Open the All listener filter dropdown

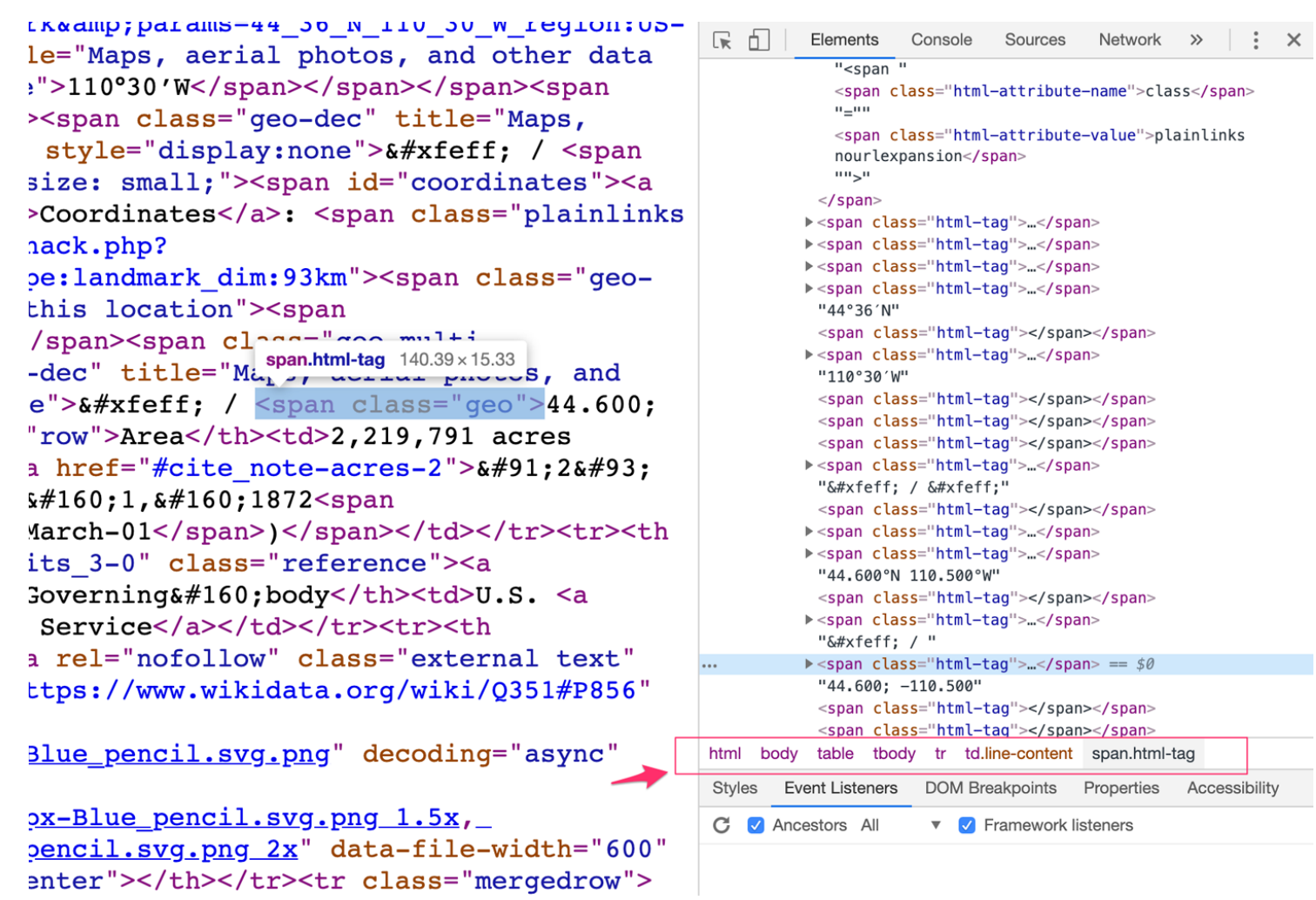coord(901,826)
